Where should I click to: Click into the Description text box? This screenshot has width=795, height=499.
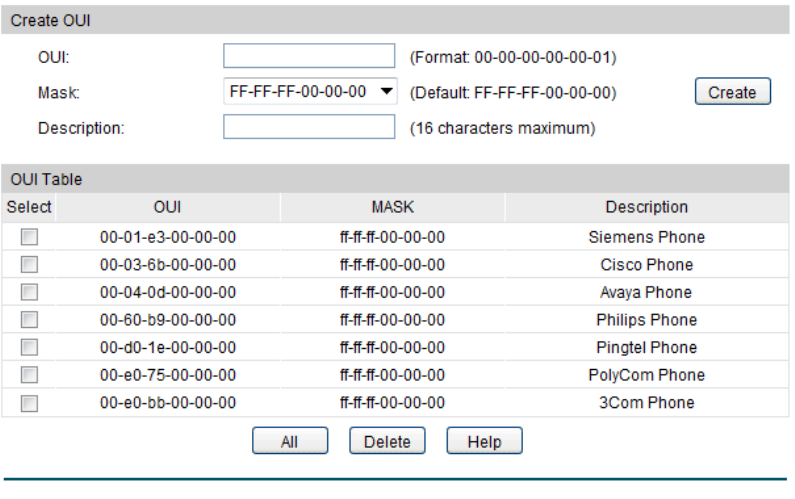(x=310, y=128)
